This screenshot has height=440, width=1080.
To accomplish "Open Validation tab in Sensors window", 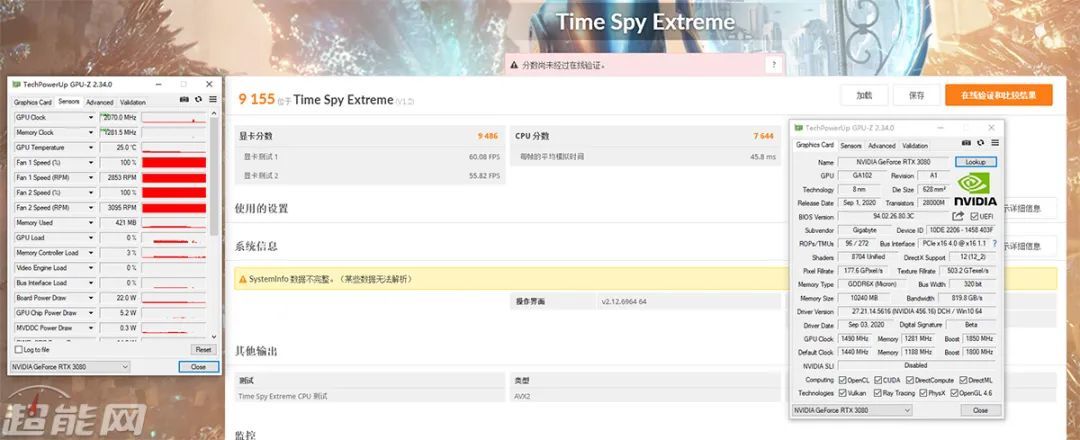I will (133, 103).
